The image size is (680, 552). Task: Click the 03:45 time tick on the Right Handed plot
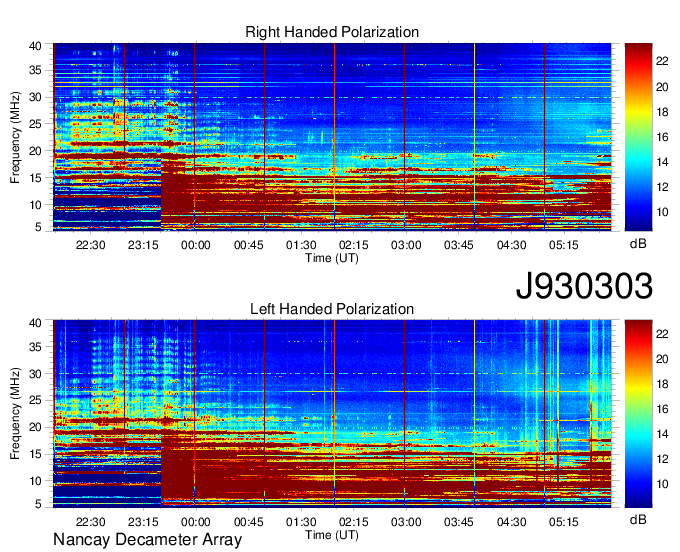pos(458,245)
